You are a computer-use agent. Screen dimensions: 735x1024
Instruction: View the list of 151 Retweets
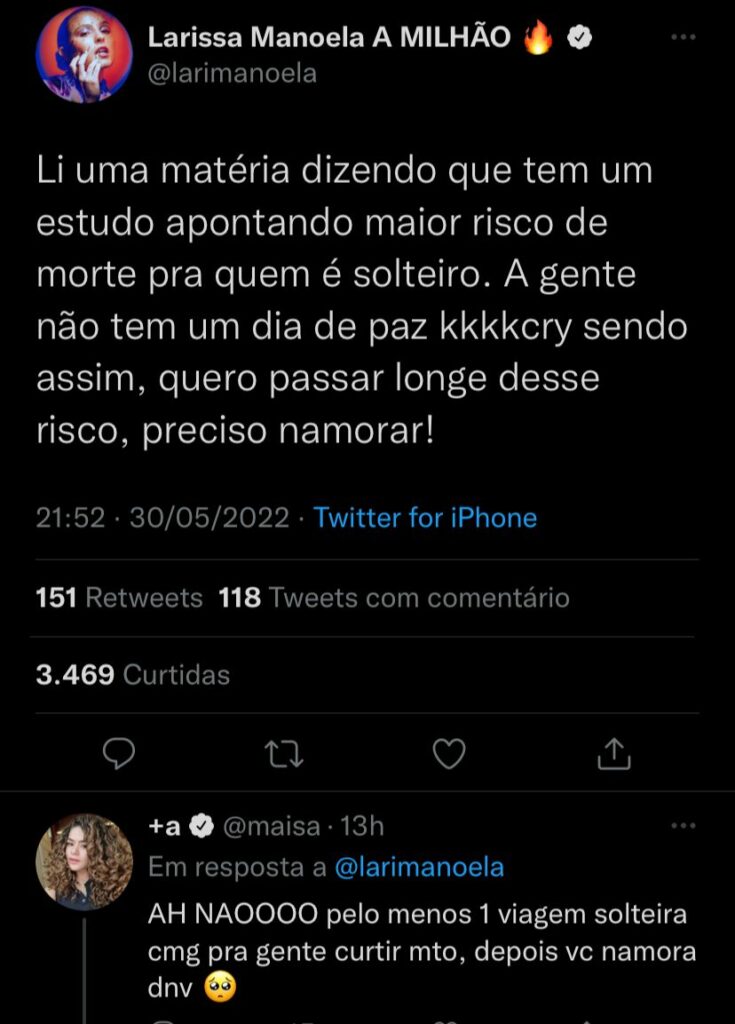point(119,598)
